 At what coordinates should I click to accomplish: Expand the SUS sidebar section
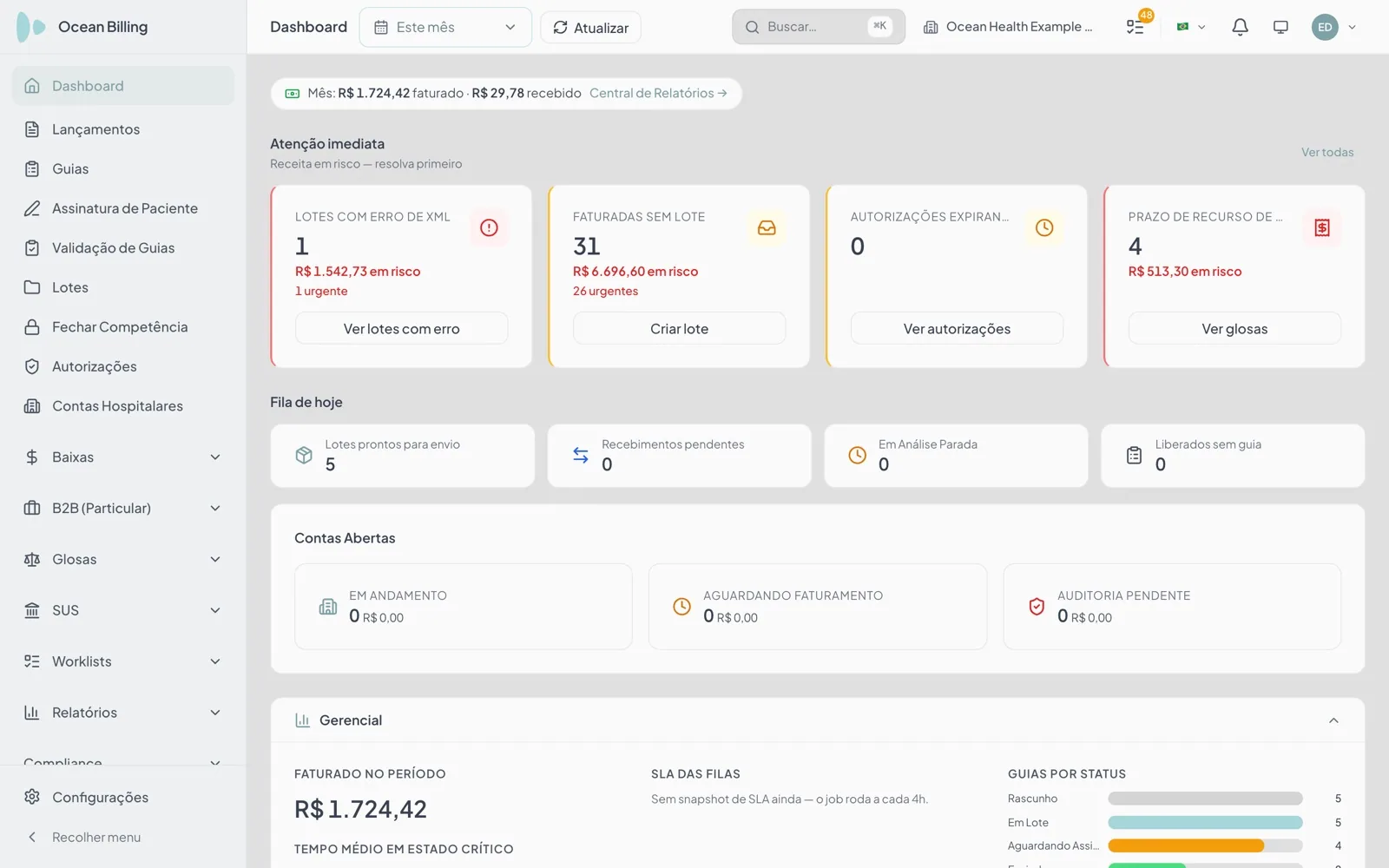click(122, 610)
